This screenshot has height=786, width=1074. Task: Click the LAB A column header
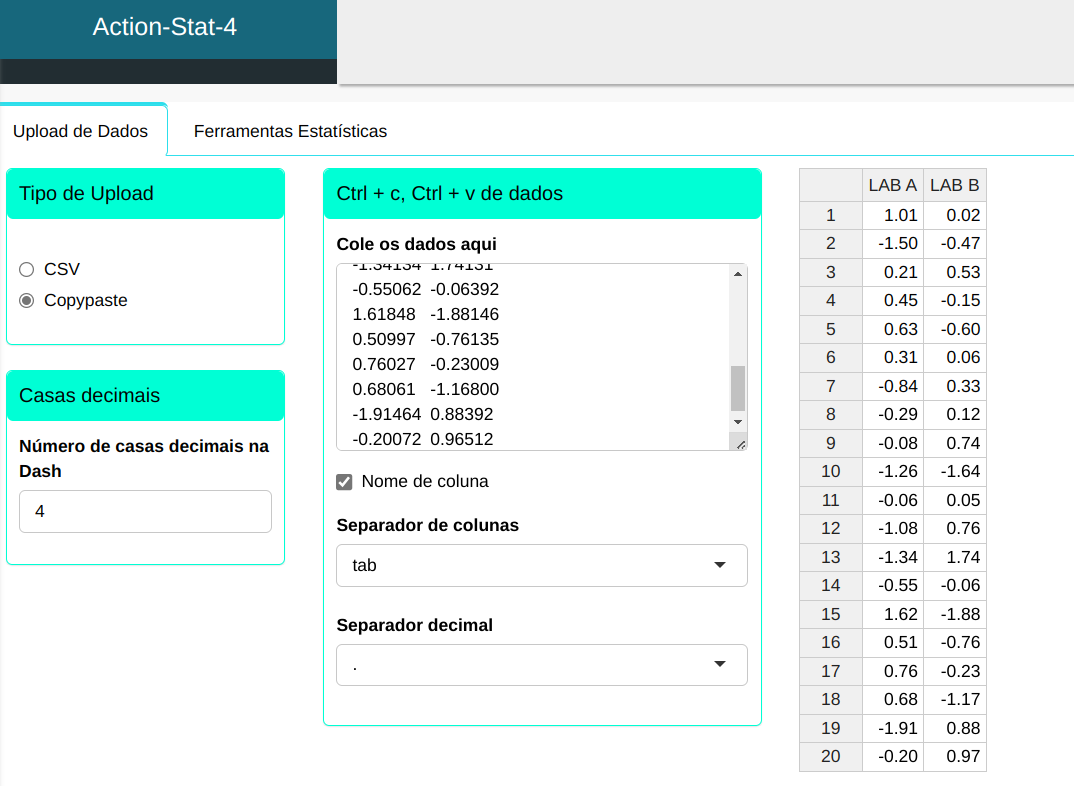point(892,185)
